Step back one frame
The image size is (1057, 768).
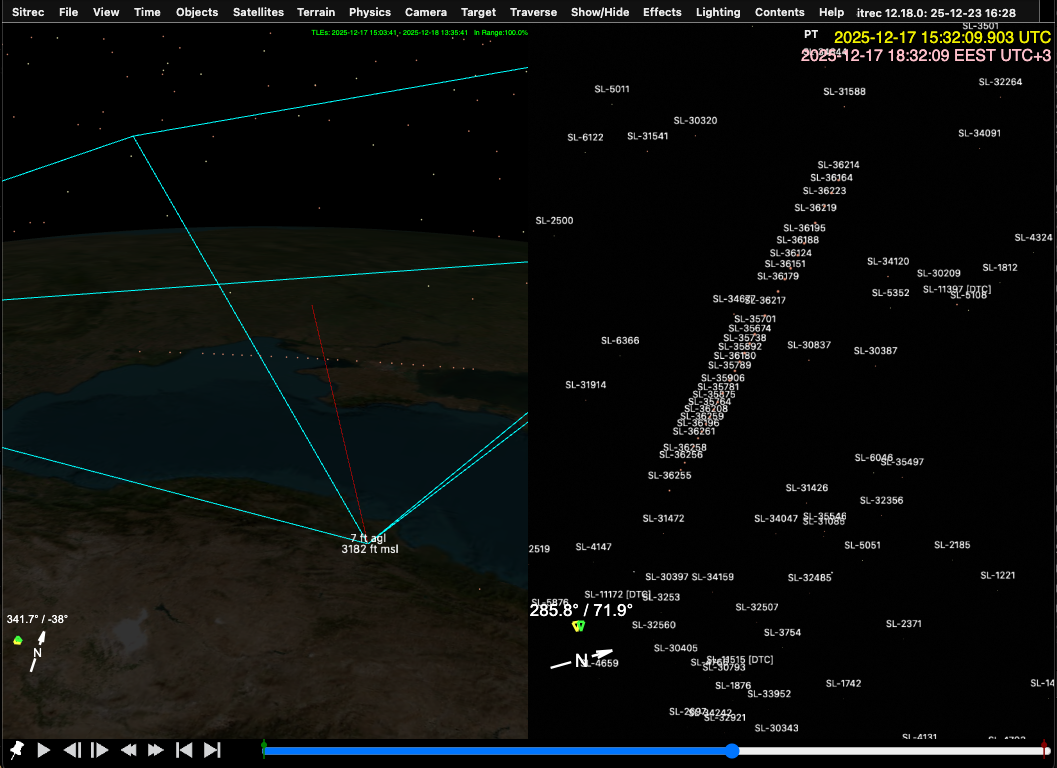click(72, 749)
